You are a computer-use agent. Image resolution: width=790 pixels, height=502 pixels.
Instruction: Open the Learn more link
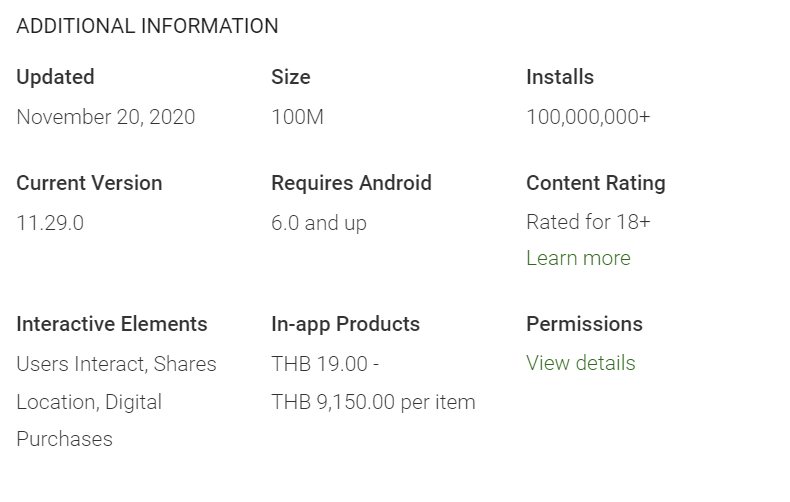[578, 258]
